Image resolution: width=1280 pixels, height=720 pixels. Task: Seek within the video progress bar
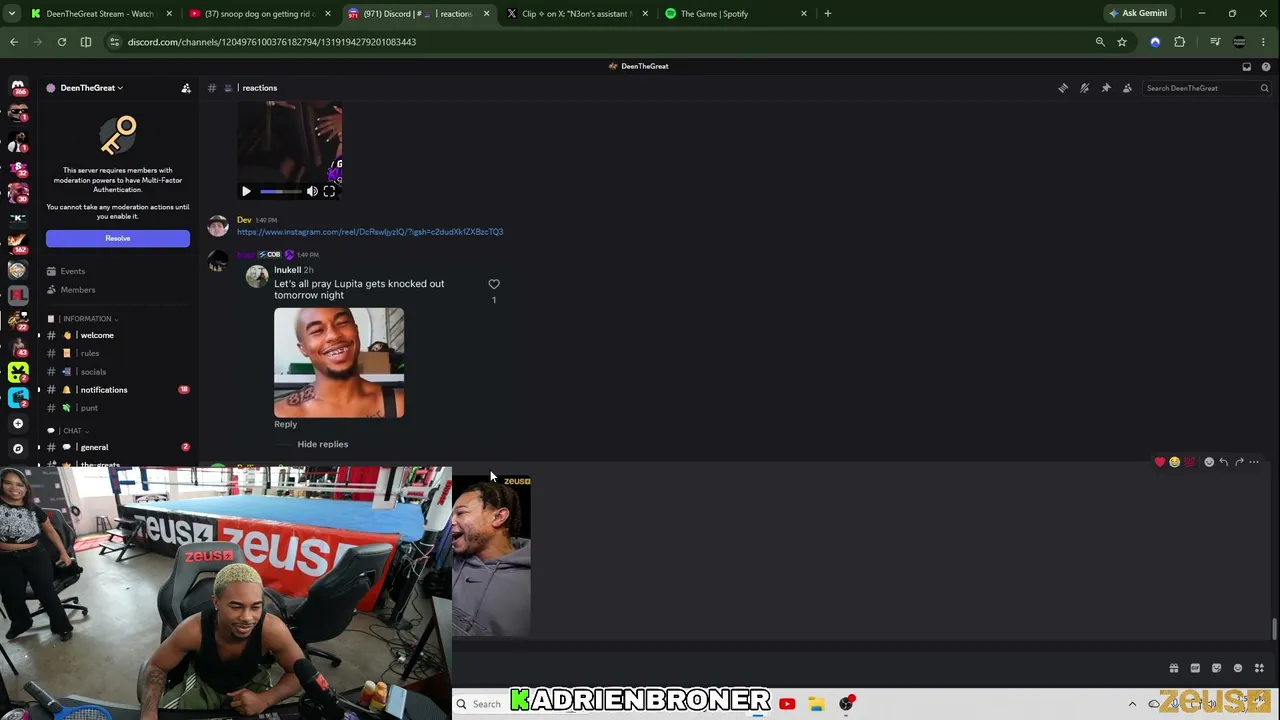click(x=280, y=191)
